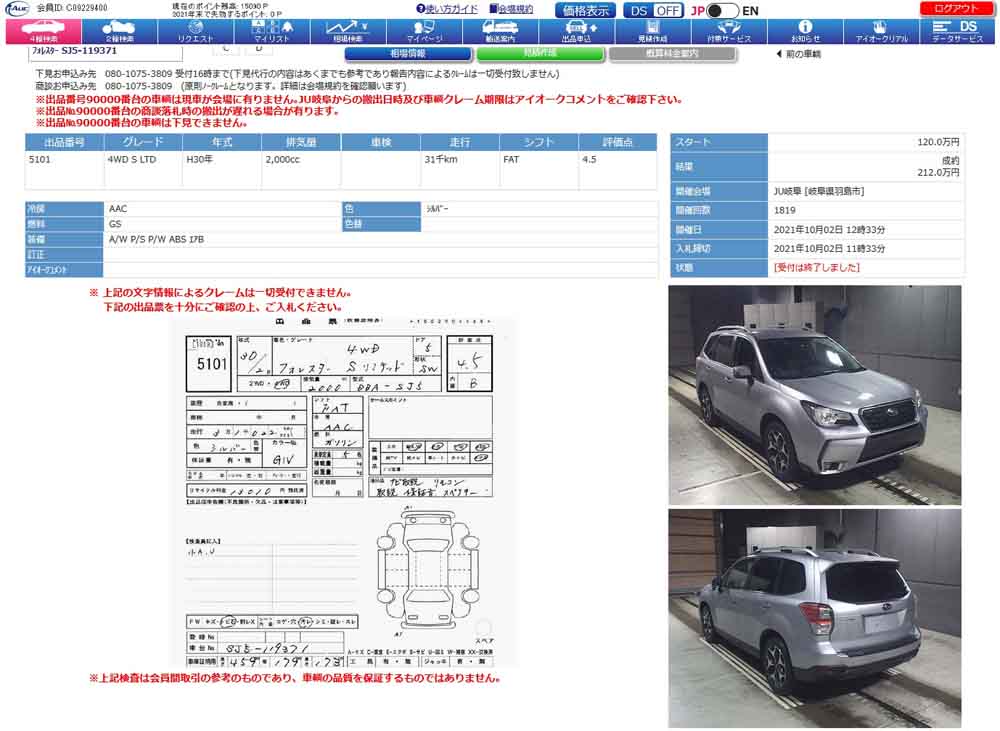Click the 価格表示 price display button
Viewport: 1000px width, 731px height.
click(585, 11)
